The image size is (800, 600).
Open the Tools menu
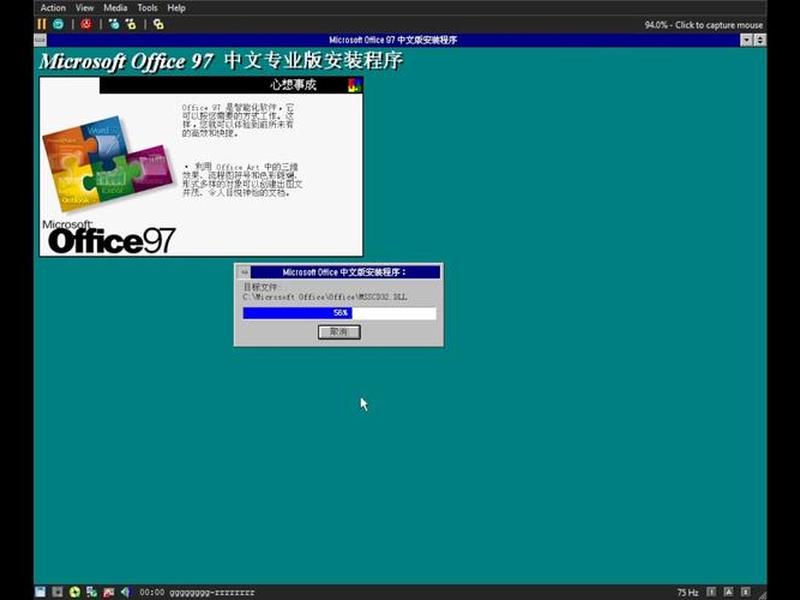coord(147,8)
